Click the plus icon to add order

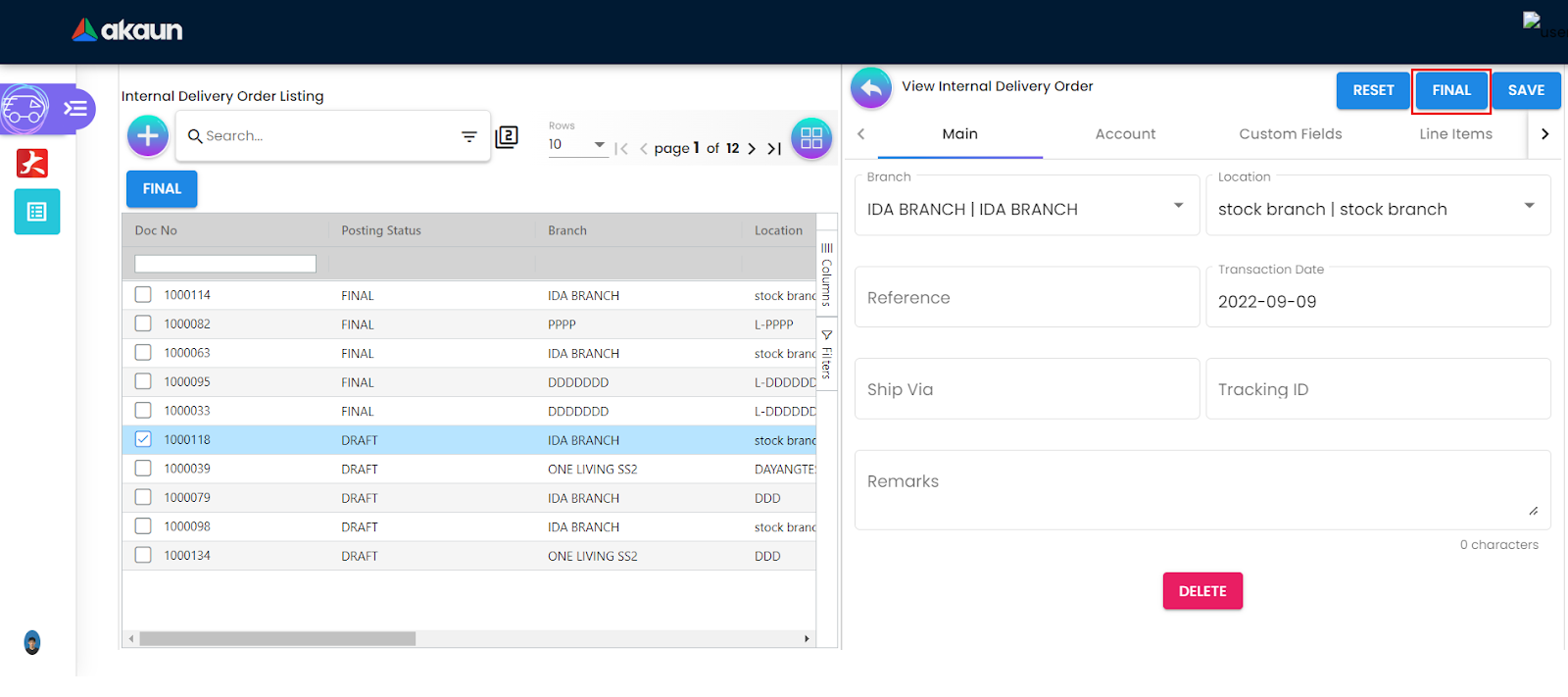pyautogui.click(x=148, y=136)
